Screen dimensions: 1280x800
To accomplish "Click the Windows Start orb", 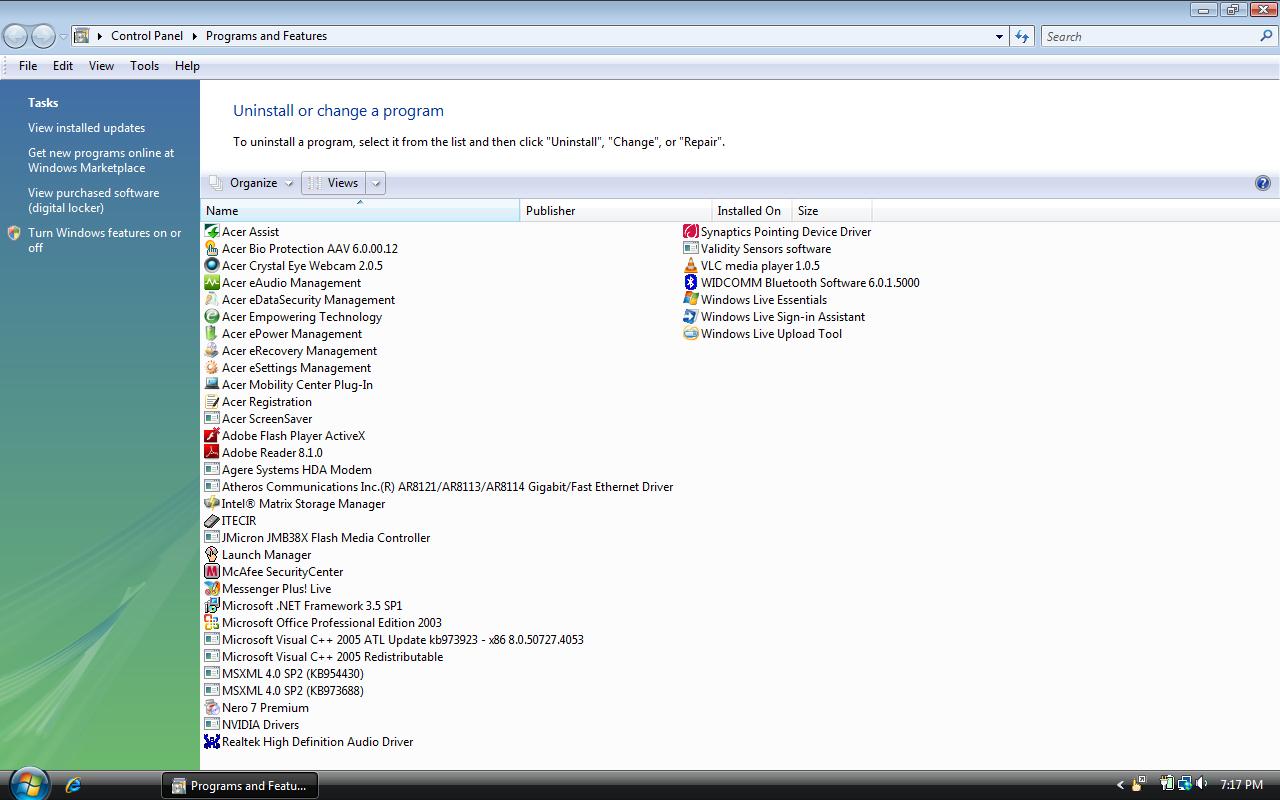I will point(28,783).
